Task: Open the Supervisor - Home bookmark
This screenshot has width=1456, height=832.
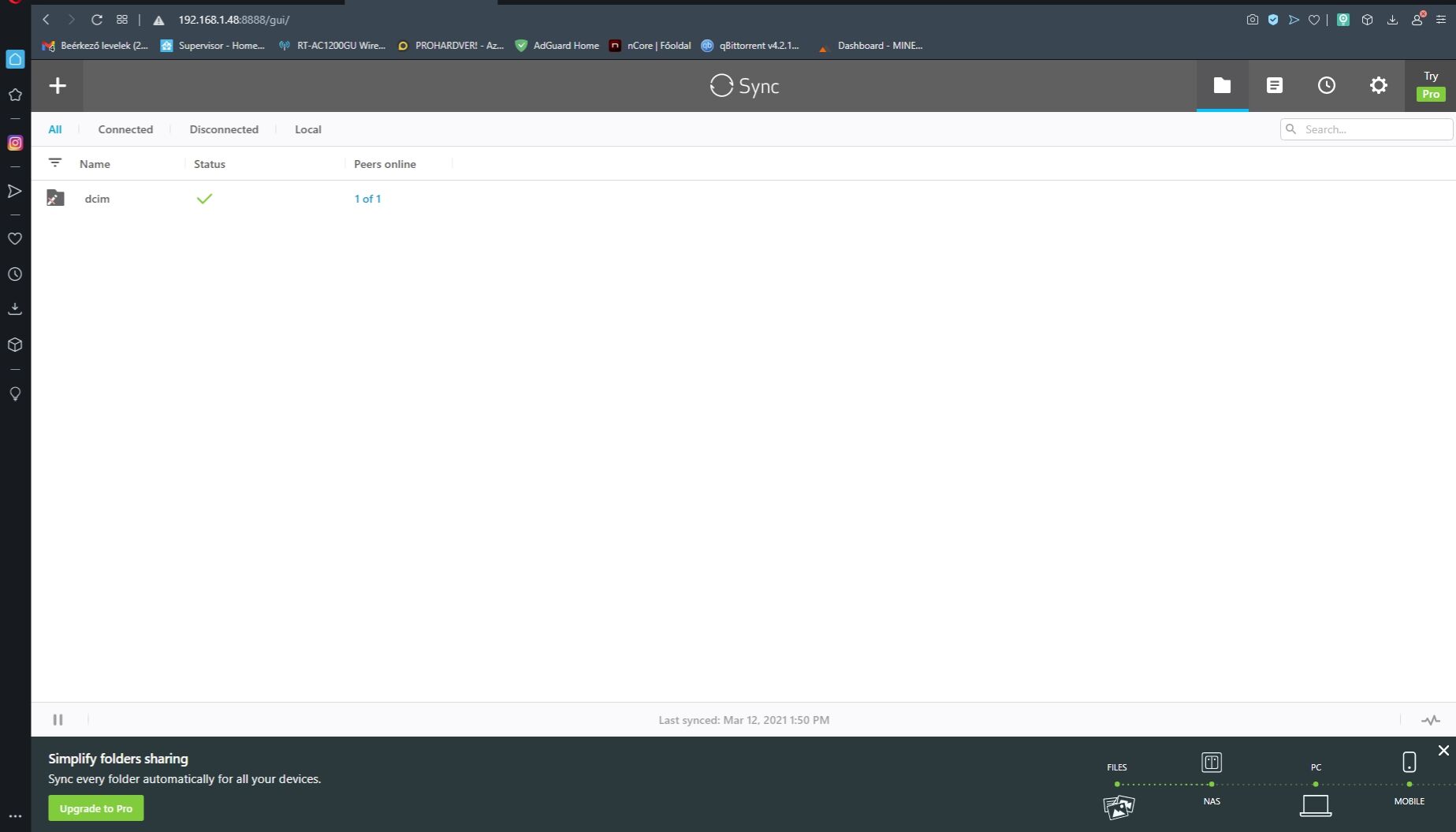Action: coord(213,46)
